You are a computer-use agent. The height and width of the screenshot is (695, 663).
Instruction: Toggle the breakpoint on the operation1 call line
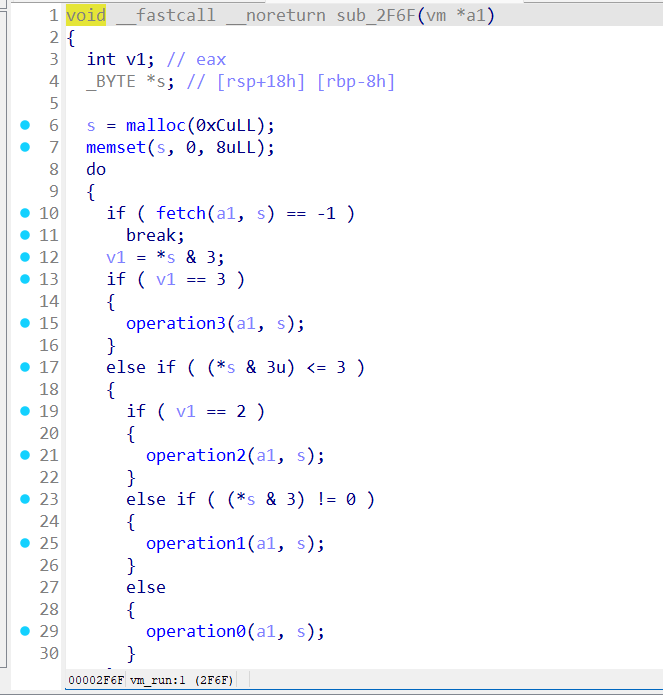tap(25, 543)
